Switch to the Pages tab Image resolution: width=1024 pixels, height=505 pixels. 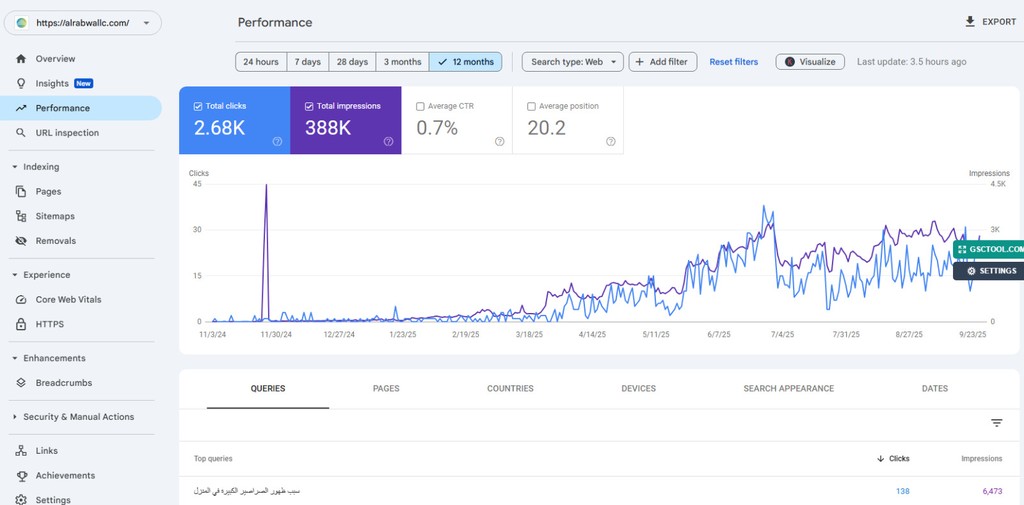coord(385,388)
